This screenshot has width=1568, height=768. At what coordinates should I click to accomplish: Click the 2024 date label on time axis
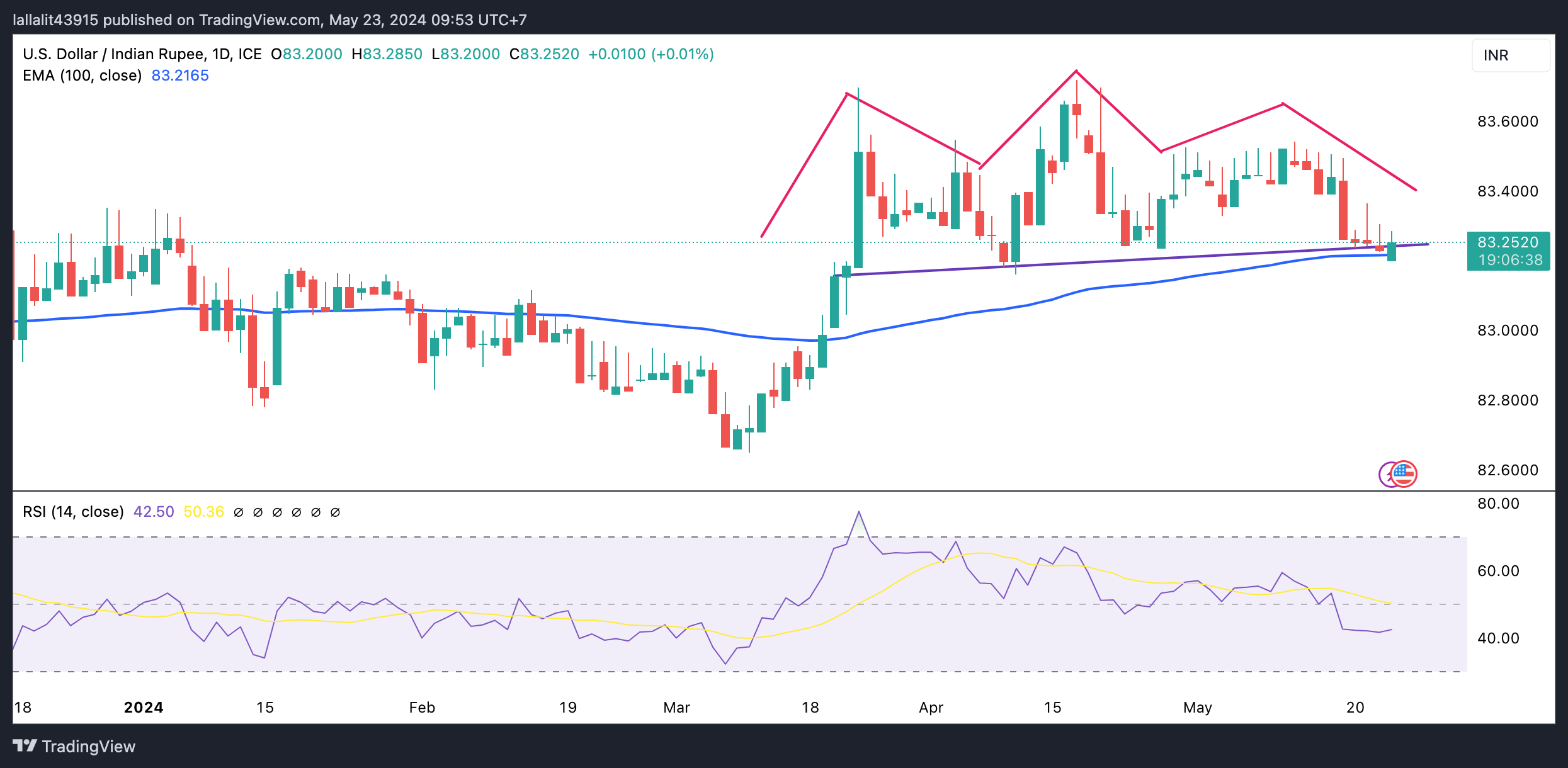pos(144,708)
